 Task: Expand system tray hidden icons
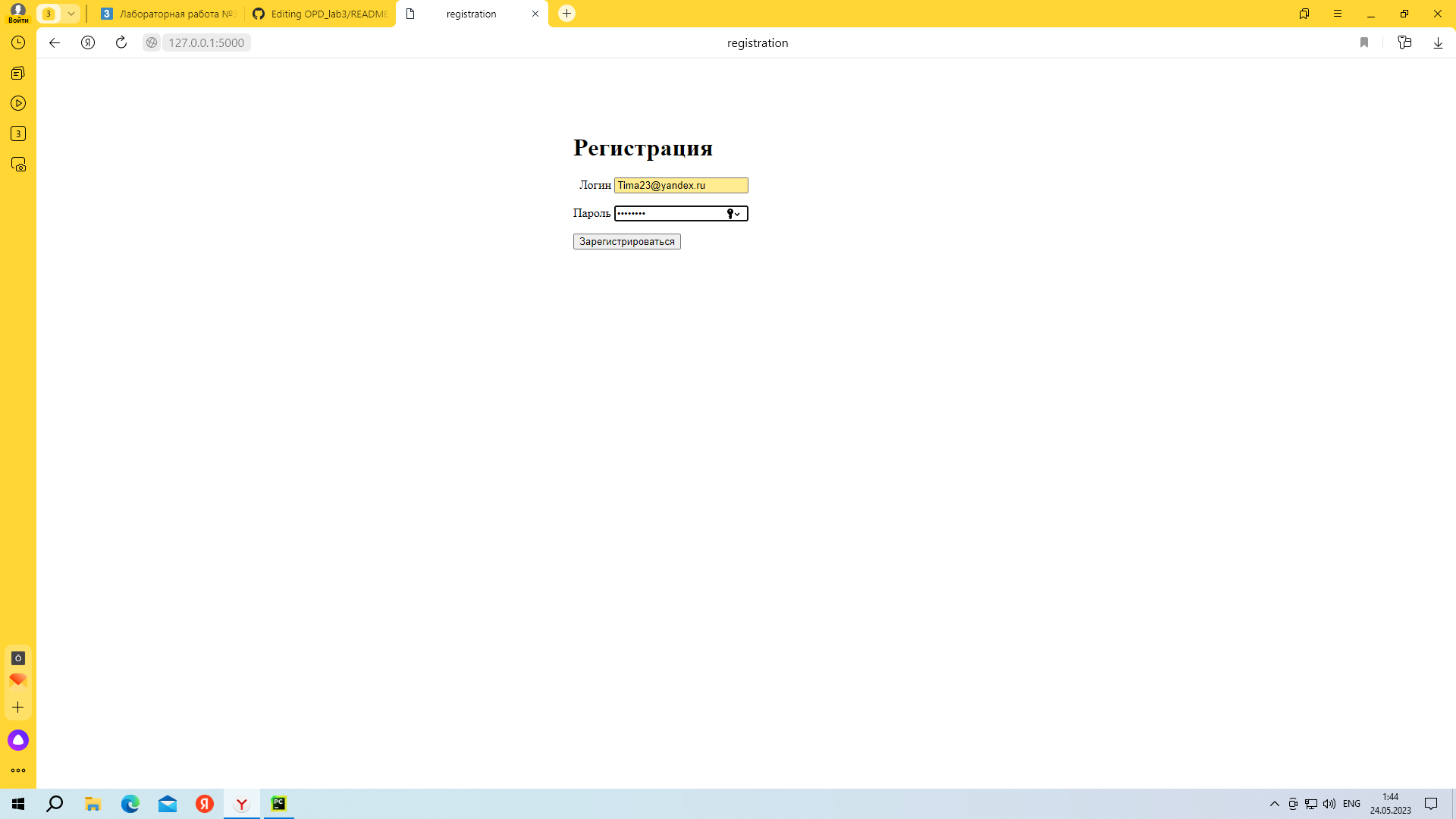pos(1276,804)
